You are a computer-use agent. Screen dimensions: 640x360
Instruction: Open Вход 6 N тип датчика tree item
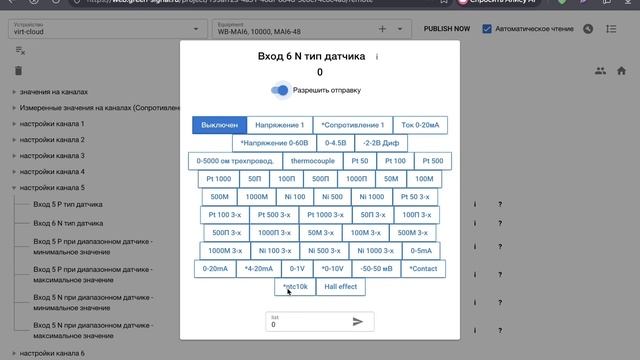click(x=68, y=223)
